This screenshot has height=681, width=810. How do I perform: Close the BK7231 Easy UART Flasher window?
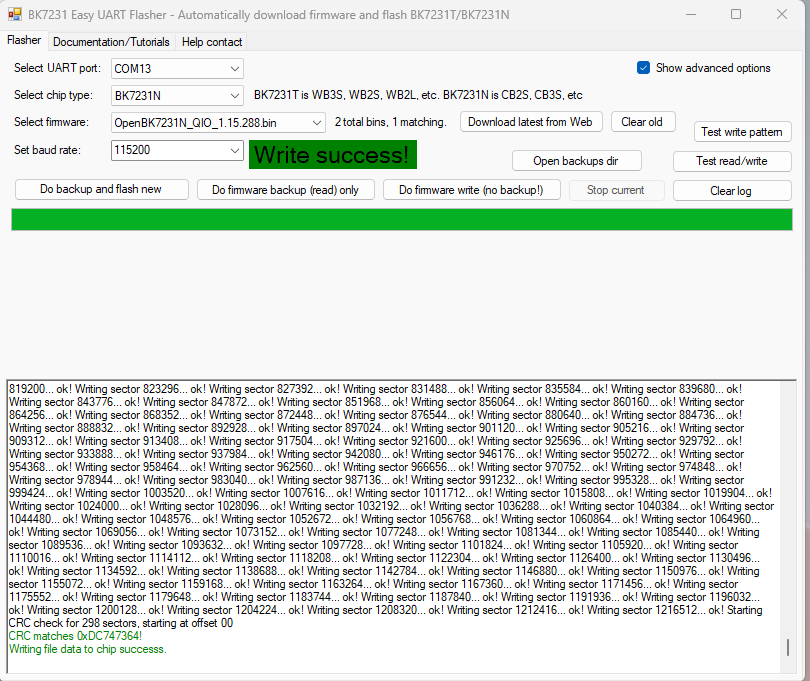click(x=782, y=14)
